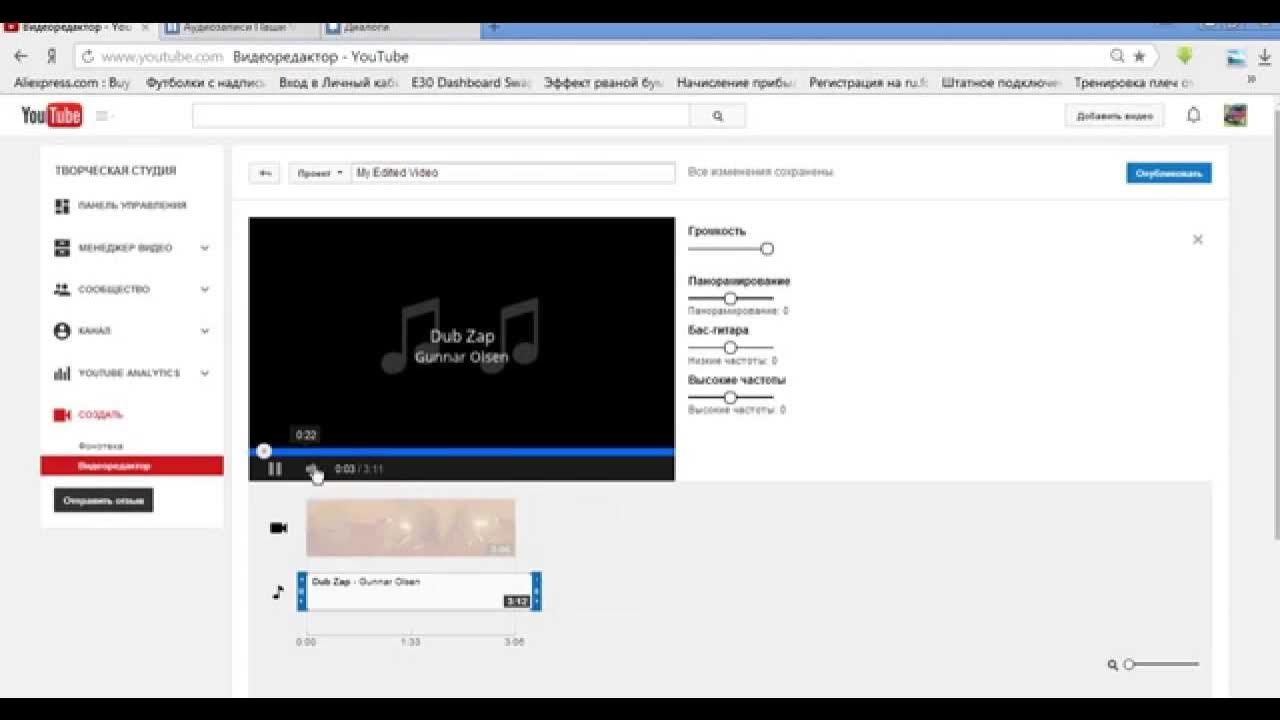The width and height of the screenshot is (1280, 720).
Task: Open the E30 Dashboard bookmark
Action: click(471, 83)
